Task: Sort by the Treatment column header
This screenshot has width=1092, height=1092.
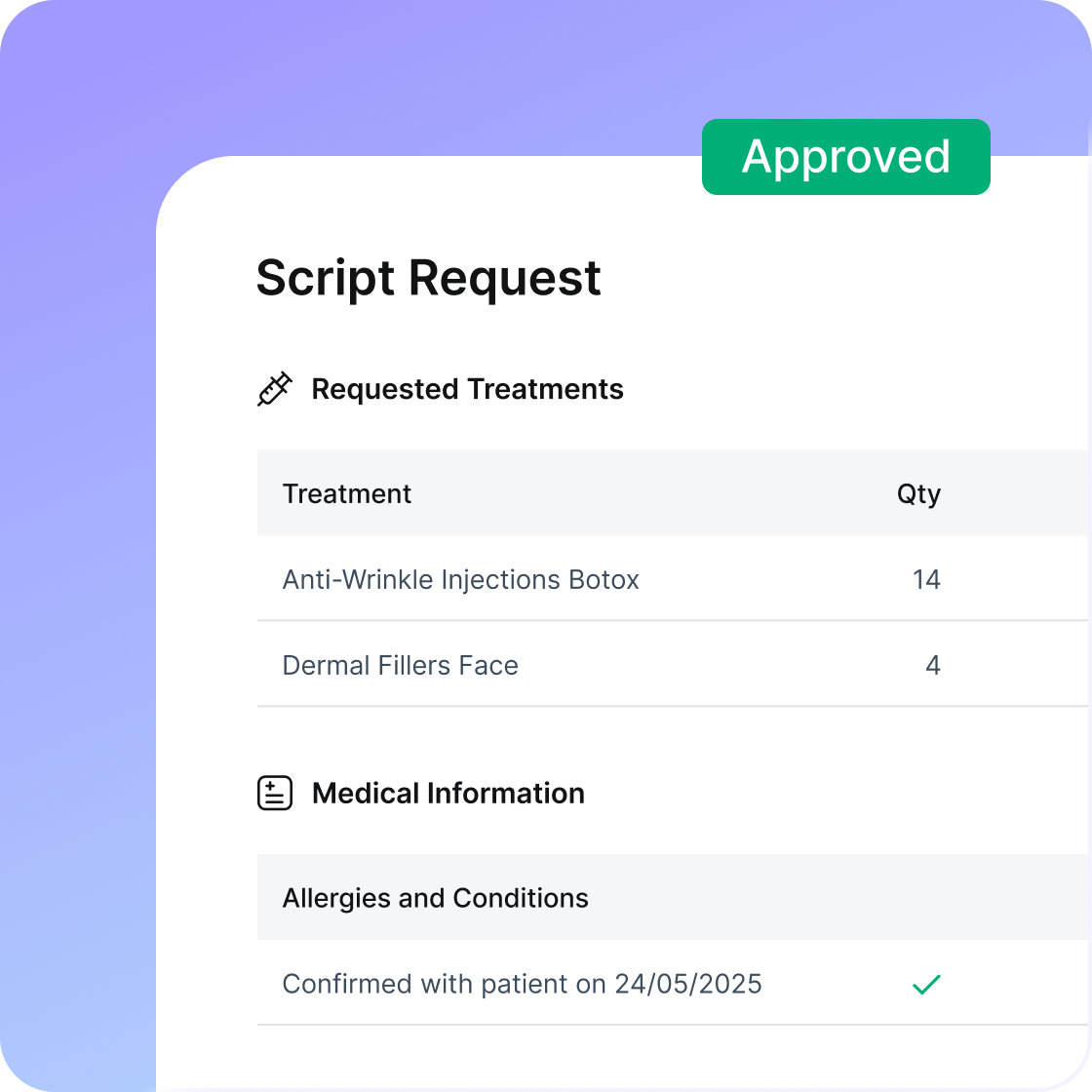Action: (x=347, y=493)
